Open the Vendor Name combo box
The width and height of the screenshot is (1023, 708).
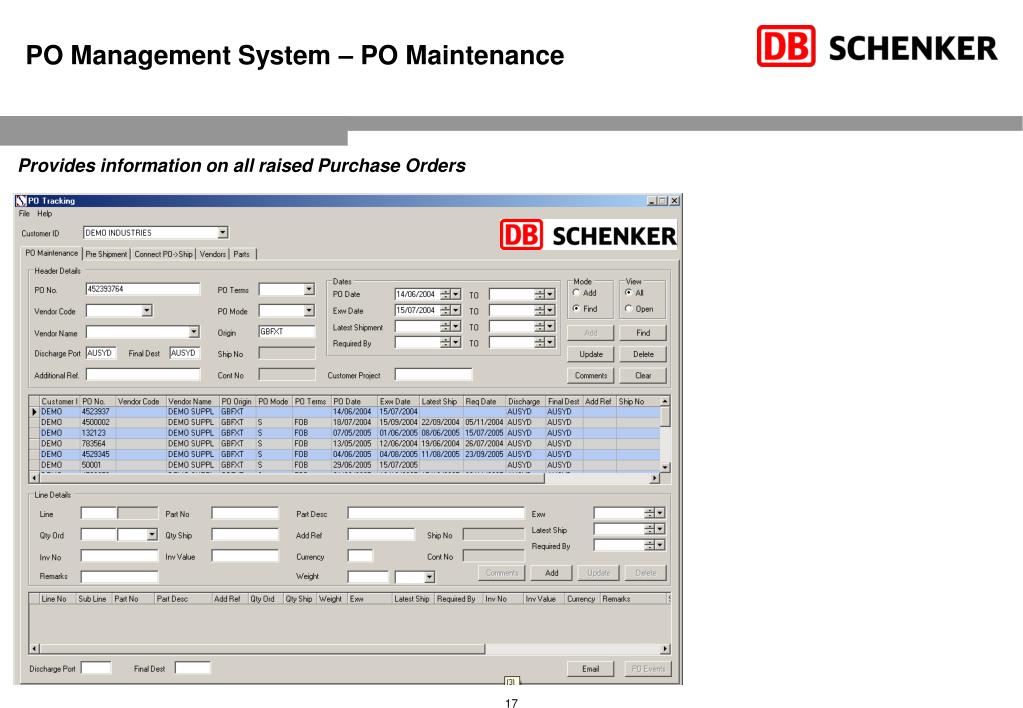(194, 332)
